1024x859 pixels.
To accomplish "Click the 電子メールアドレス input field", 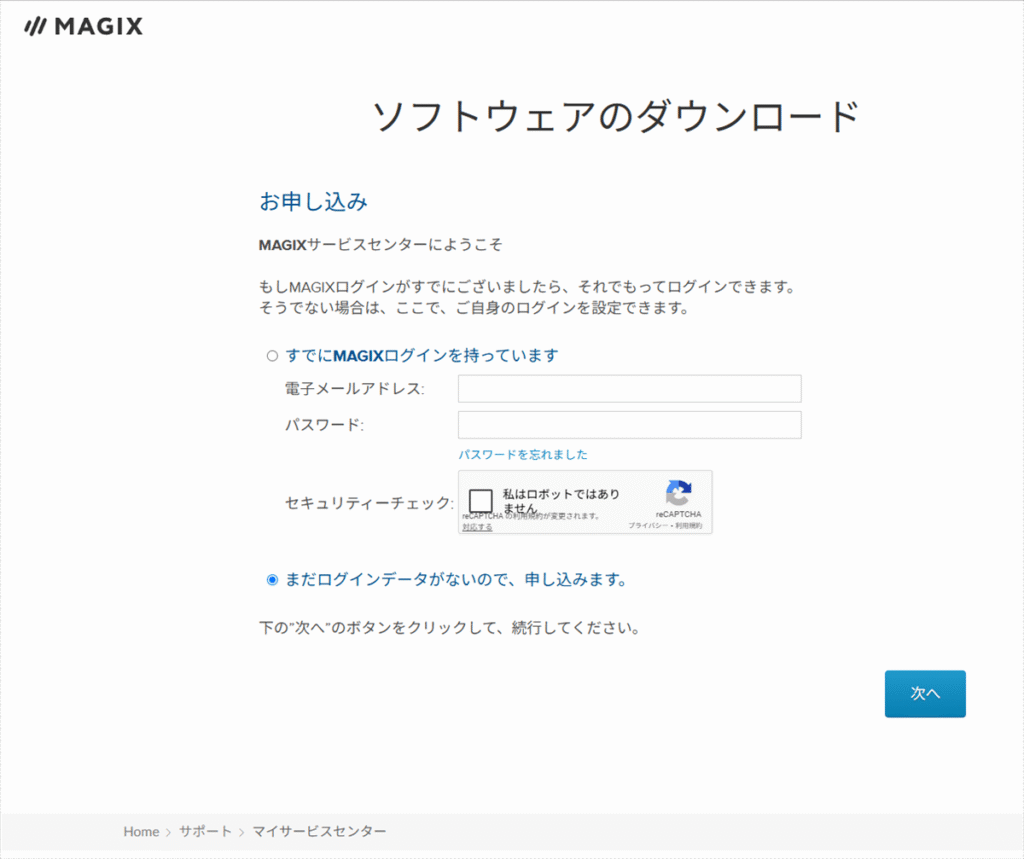I will pyautogui.click(x=629, y=388).
